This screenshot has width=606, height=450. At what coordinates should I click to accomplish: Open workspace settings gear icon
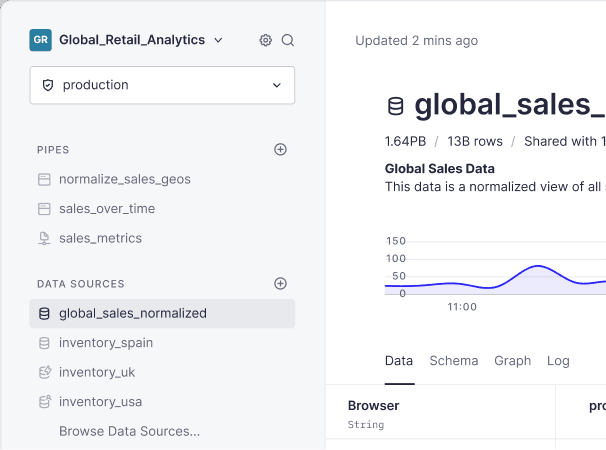[266, 40]
